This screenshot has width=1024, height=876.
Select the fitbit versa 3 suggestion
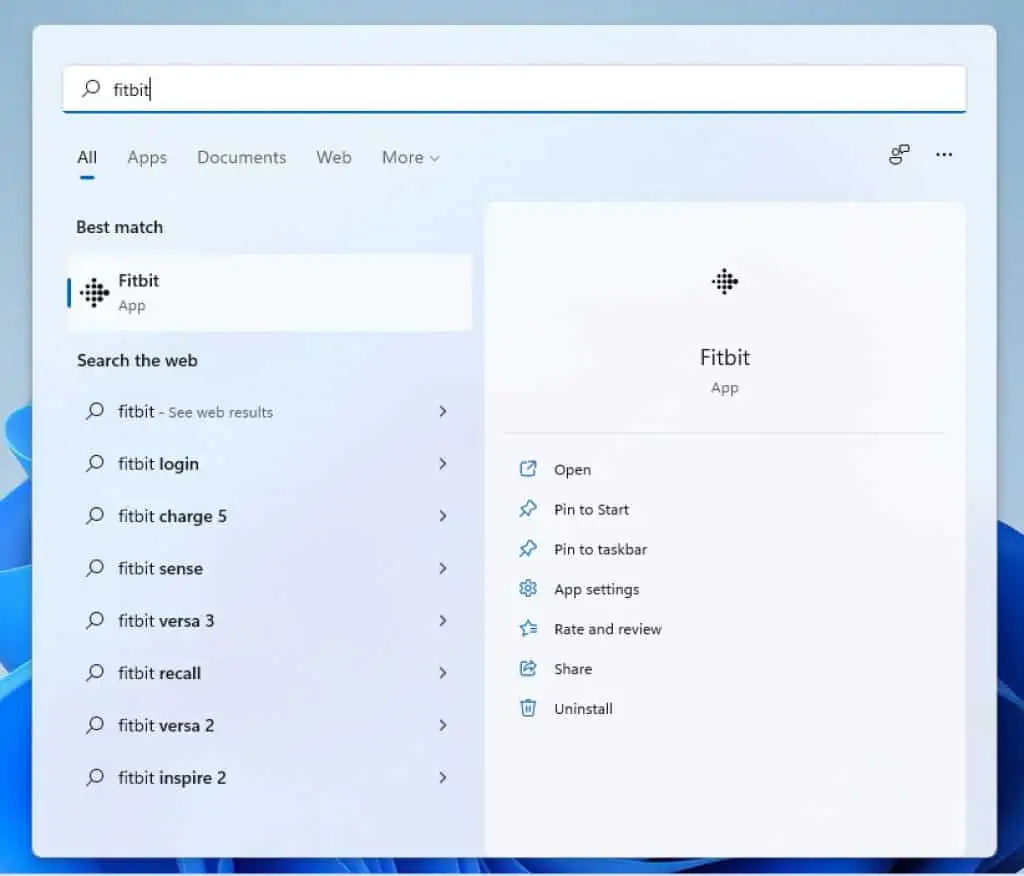[166, 621]
